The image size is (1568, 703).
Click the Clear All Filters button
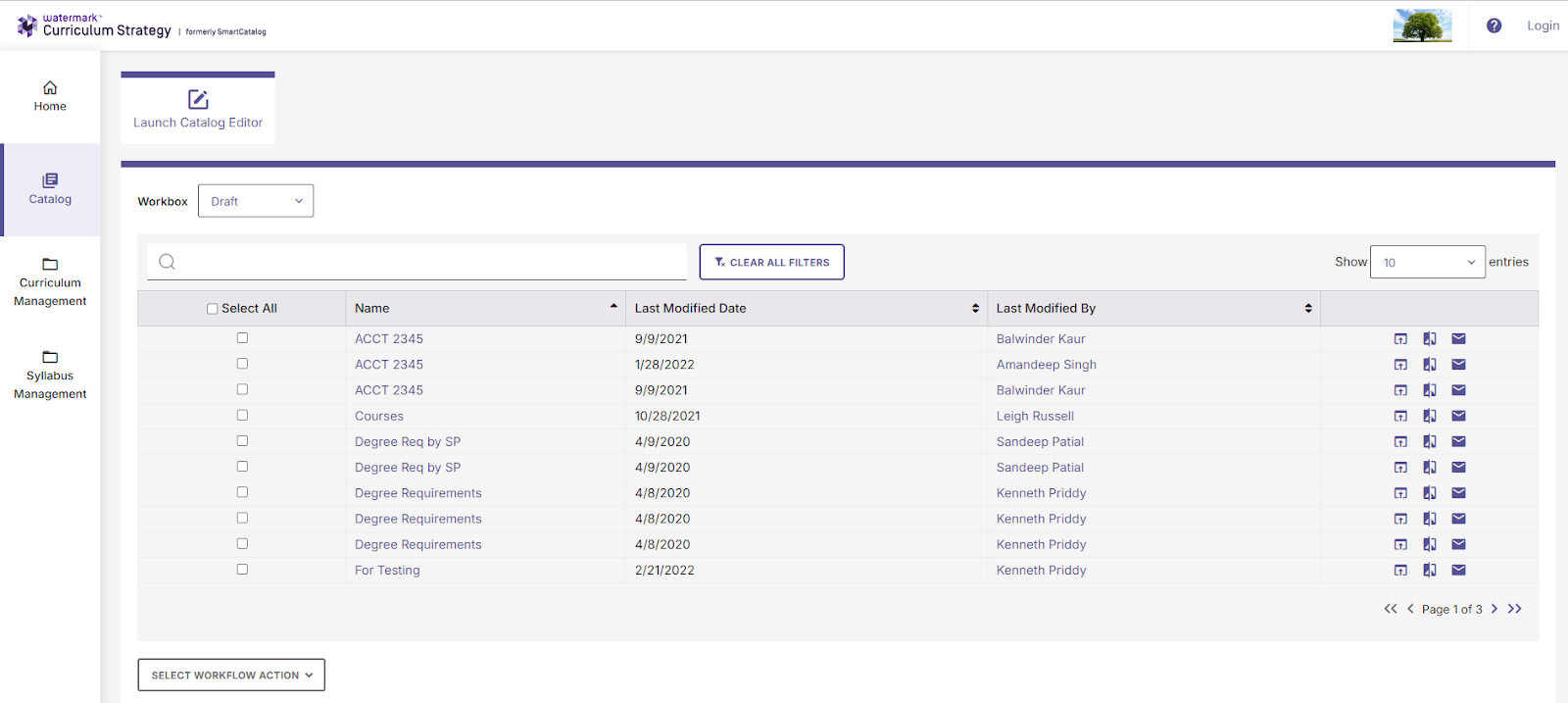click(771, 262)
